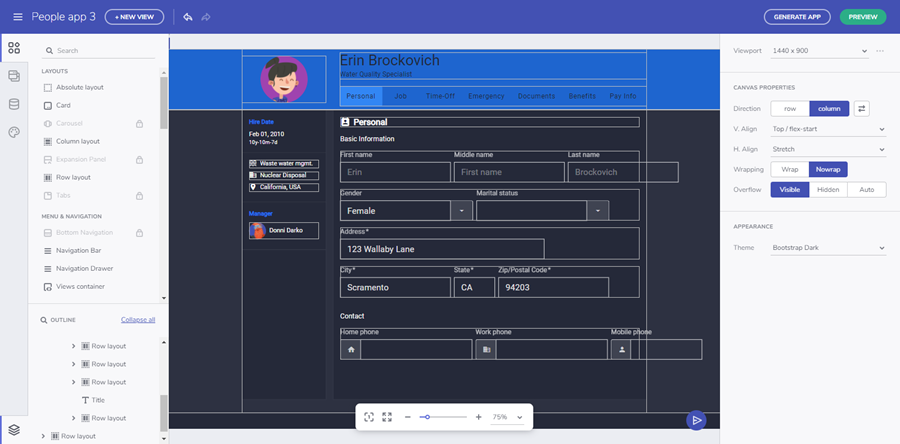Set direction to row
900x444 pixels.
(x=789, y=109)
